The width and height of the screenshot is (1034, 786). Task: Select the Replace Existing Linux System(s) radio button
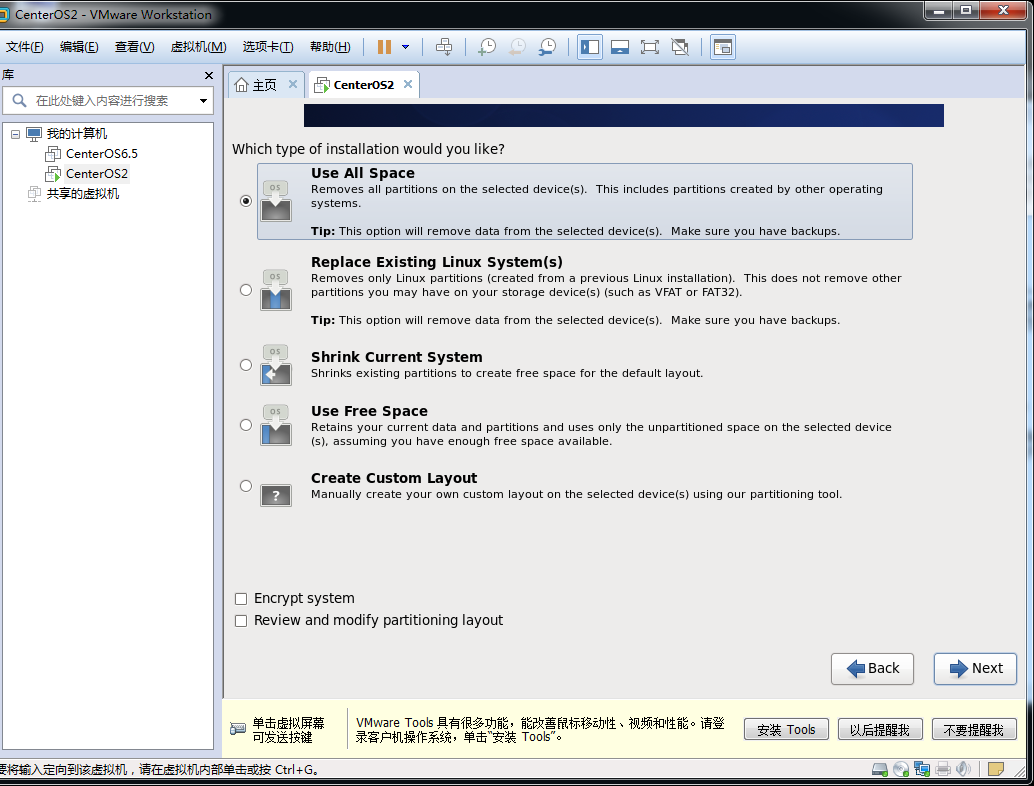point(246,289)
